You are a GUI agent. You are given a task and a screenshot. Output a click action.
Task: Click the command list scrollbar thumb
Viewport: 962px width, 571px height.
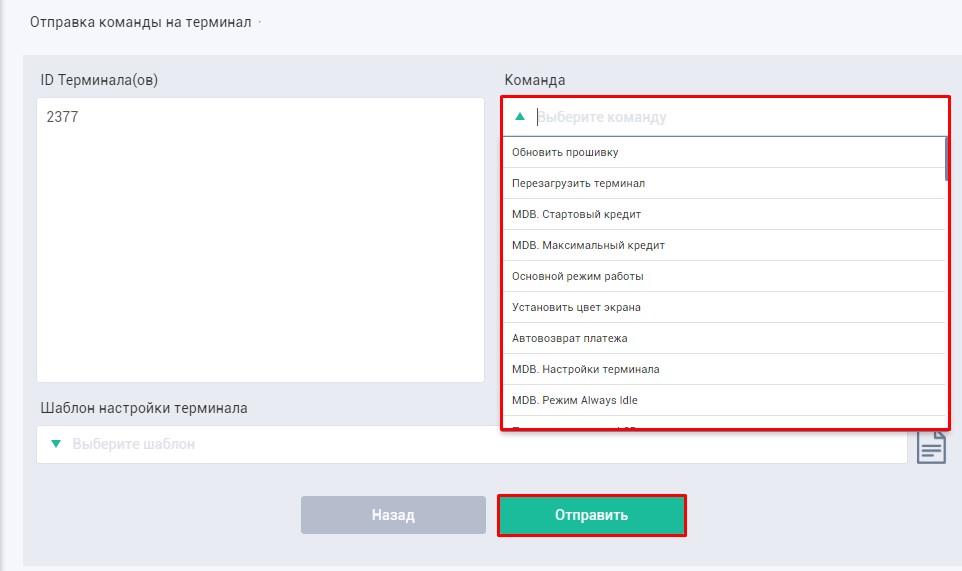coord(945,158)
